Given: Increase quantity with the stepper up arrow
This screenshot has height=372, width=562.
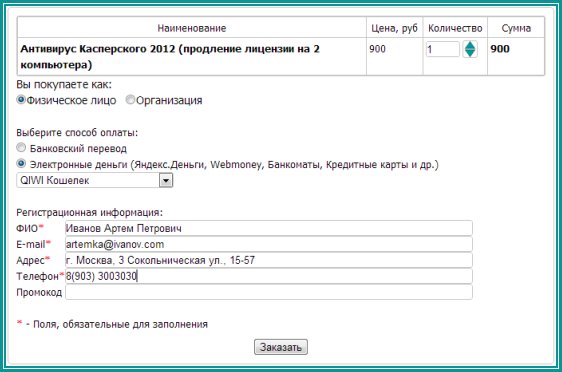Looking at the screenshot, I should tap(470, 45).
